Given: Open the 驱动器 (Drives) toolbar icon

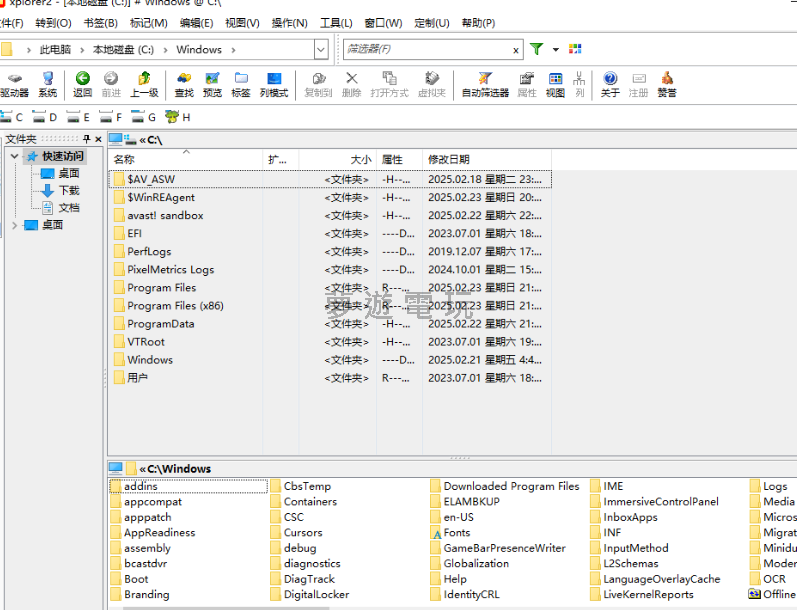Looking at the screenshot, I should click(14, 83).
